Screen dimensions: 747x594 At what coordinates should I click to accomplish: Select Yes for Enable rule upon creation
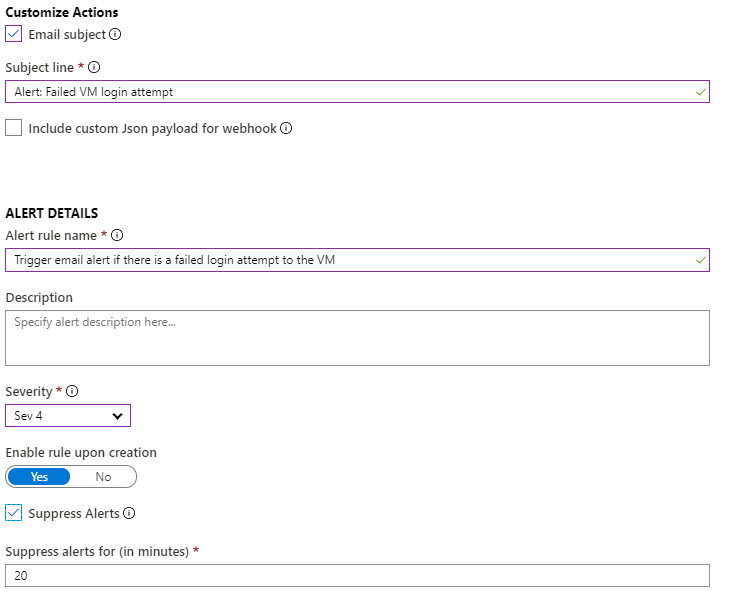pyautogui.click(x=39, y=477)
